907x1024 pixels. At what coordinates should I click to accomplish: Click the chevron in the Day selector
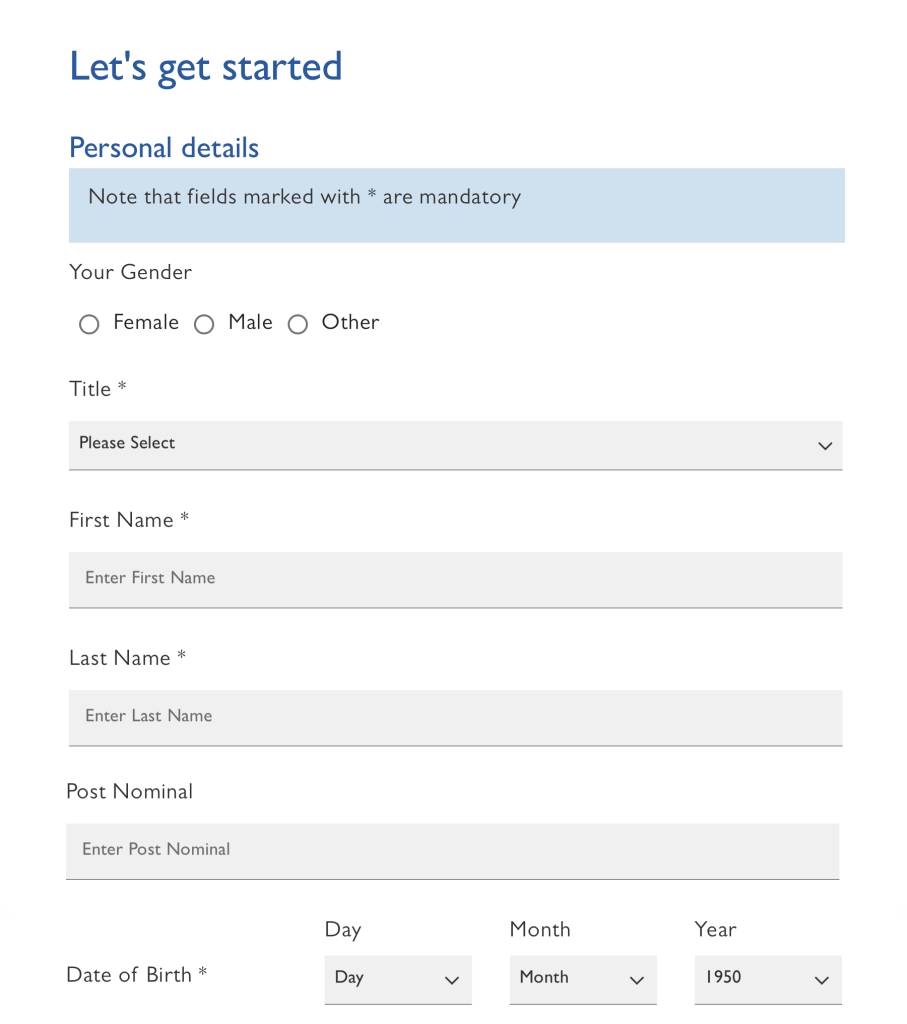(x=451, y=981)
